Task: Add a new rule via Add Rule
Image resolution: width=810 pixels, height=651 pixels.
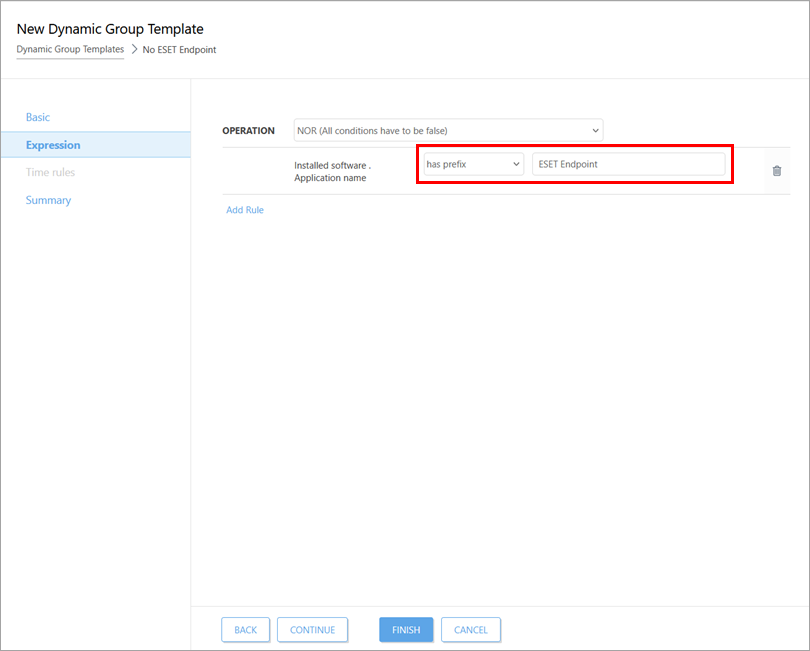Action: pos(245,210)
